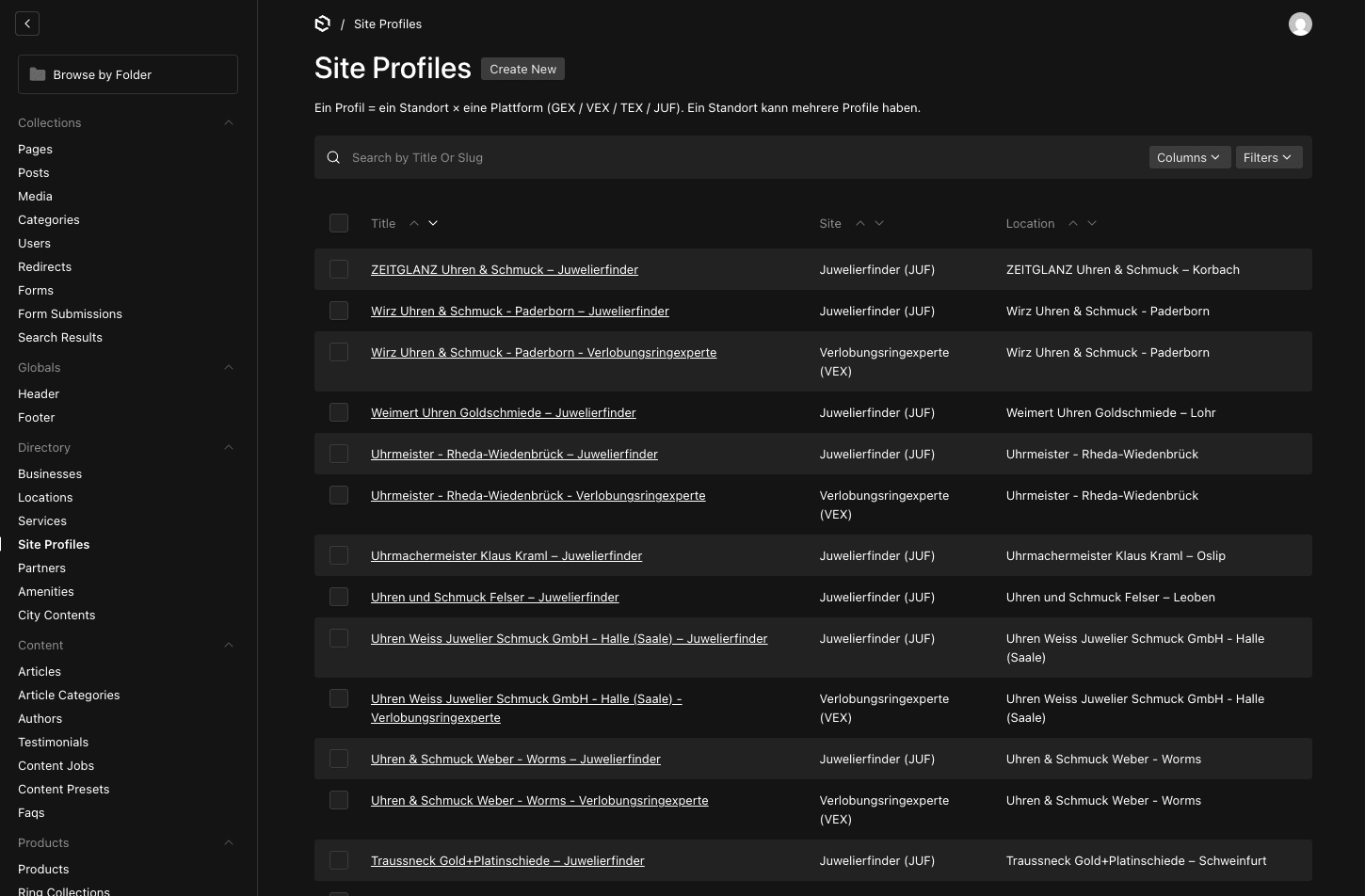Select the ZEITGLANZ Uhren & Schmuck row checkbox
Viewport: 1365px width, 896px height.
[x=339, y=269]
